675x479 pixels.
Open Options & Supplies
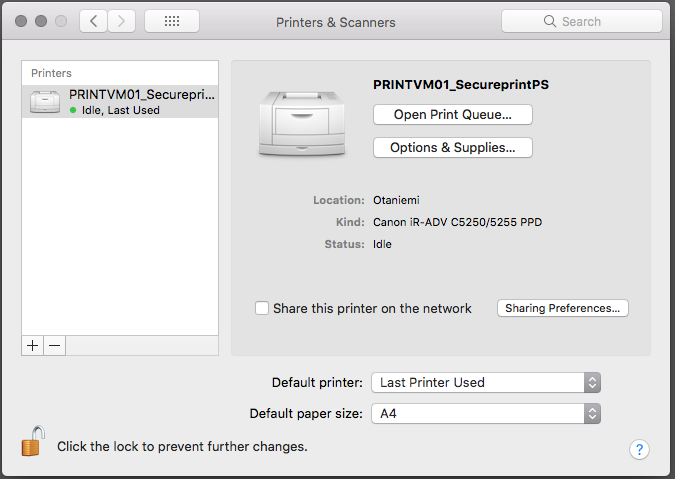(x=452, y=148)
